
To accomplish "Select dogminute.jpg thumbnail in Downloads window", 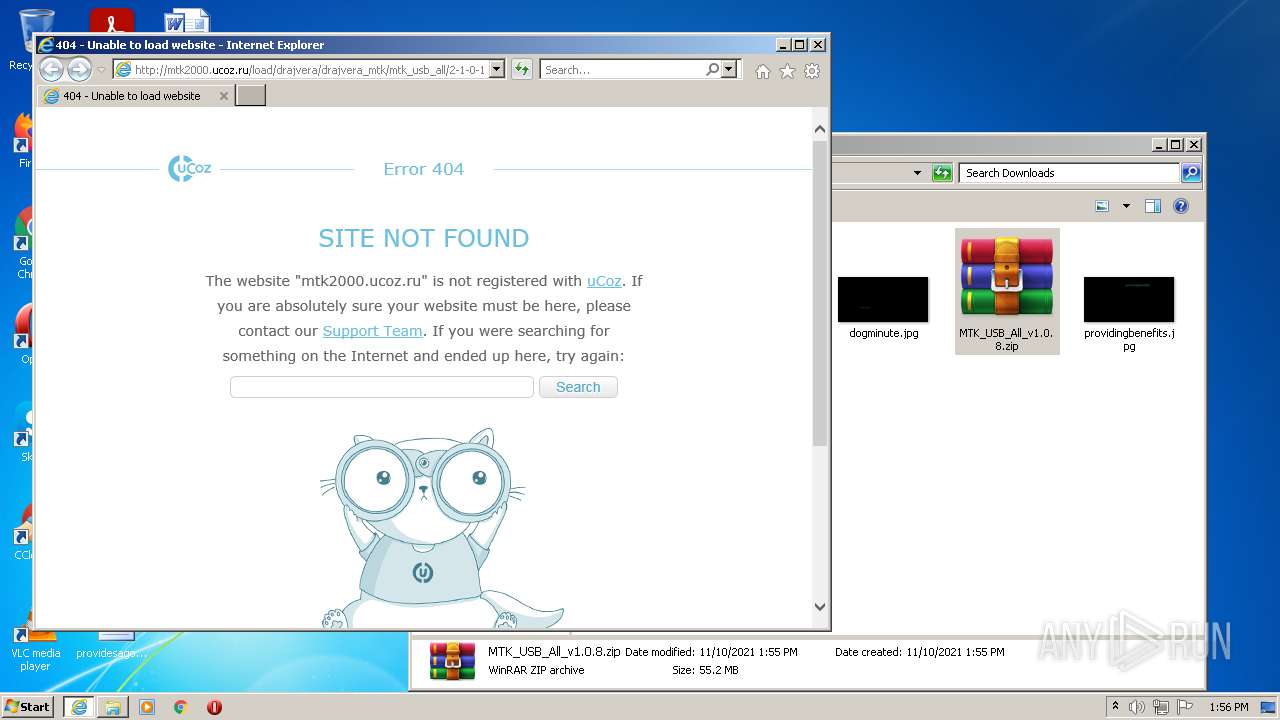I will [883, 307].
